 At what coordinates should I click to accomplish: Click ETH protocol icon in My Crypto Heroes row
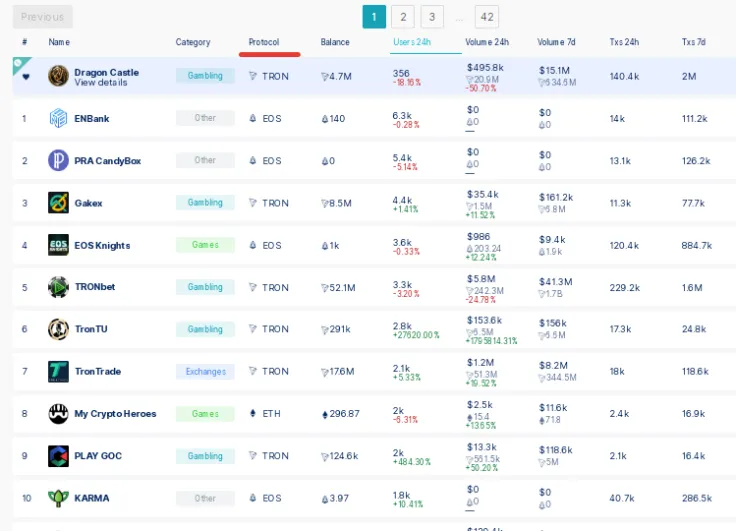coord(253,414)
